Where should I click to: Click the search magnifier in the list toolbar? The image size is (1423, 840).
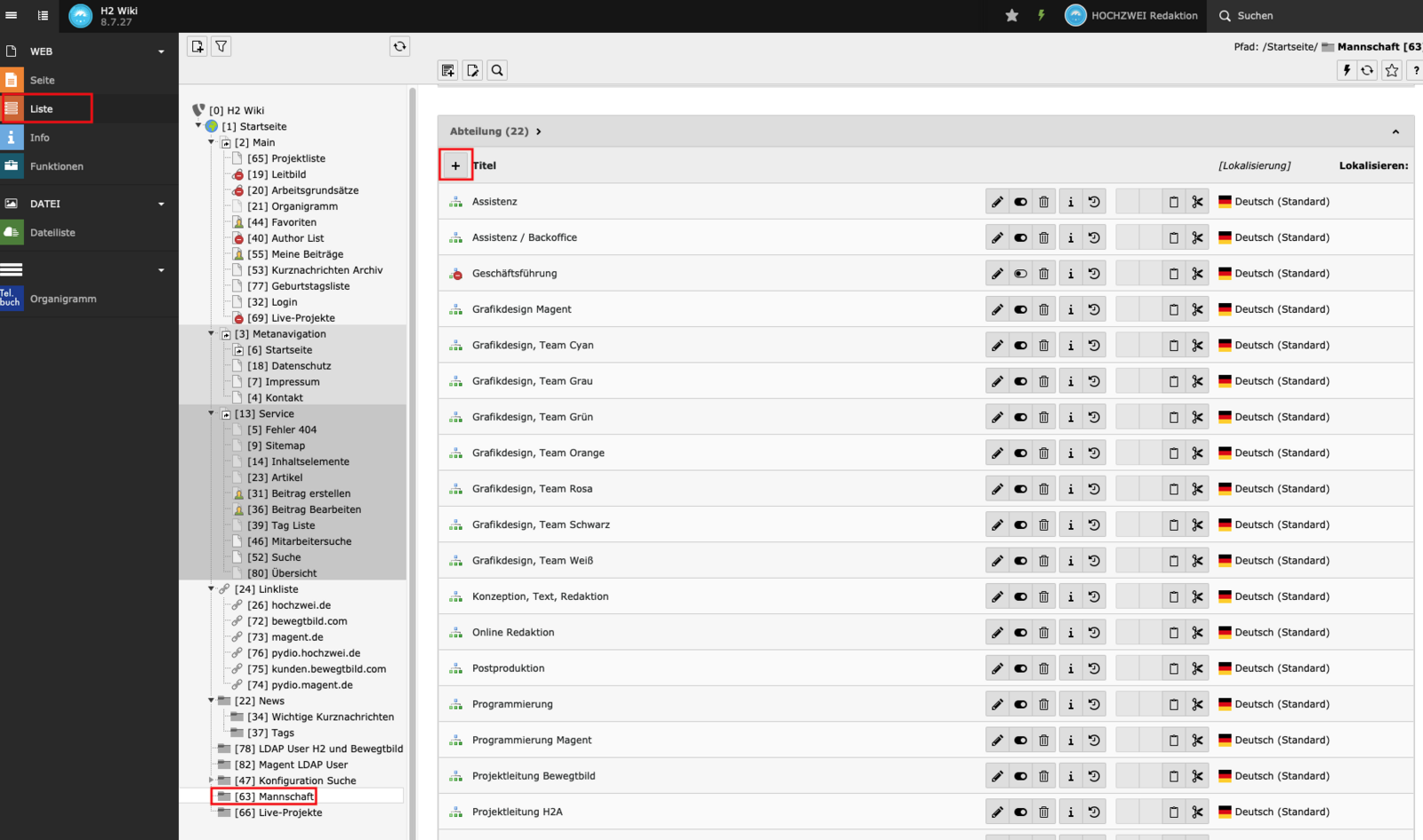497,70
